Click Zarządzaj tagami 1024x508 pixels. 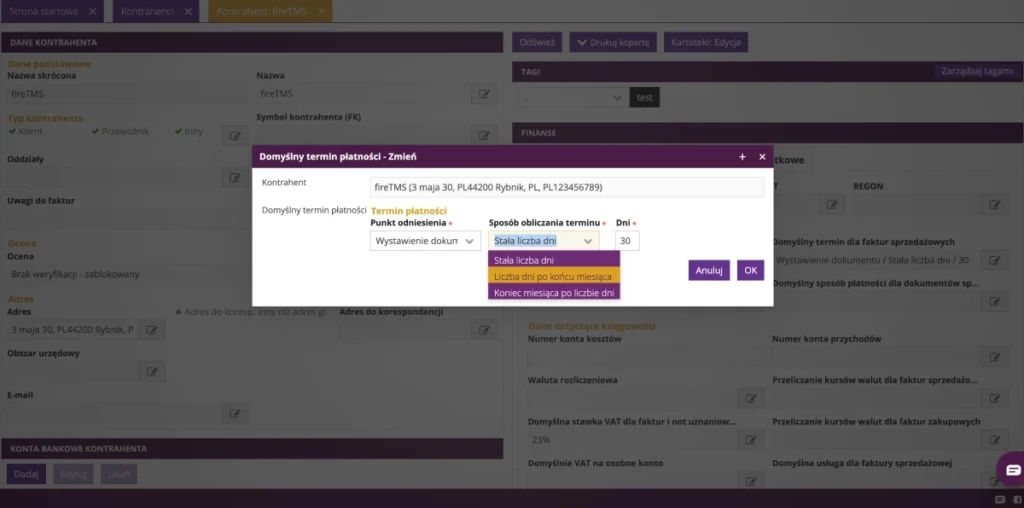[x=977, y=71]
